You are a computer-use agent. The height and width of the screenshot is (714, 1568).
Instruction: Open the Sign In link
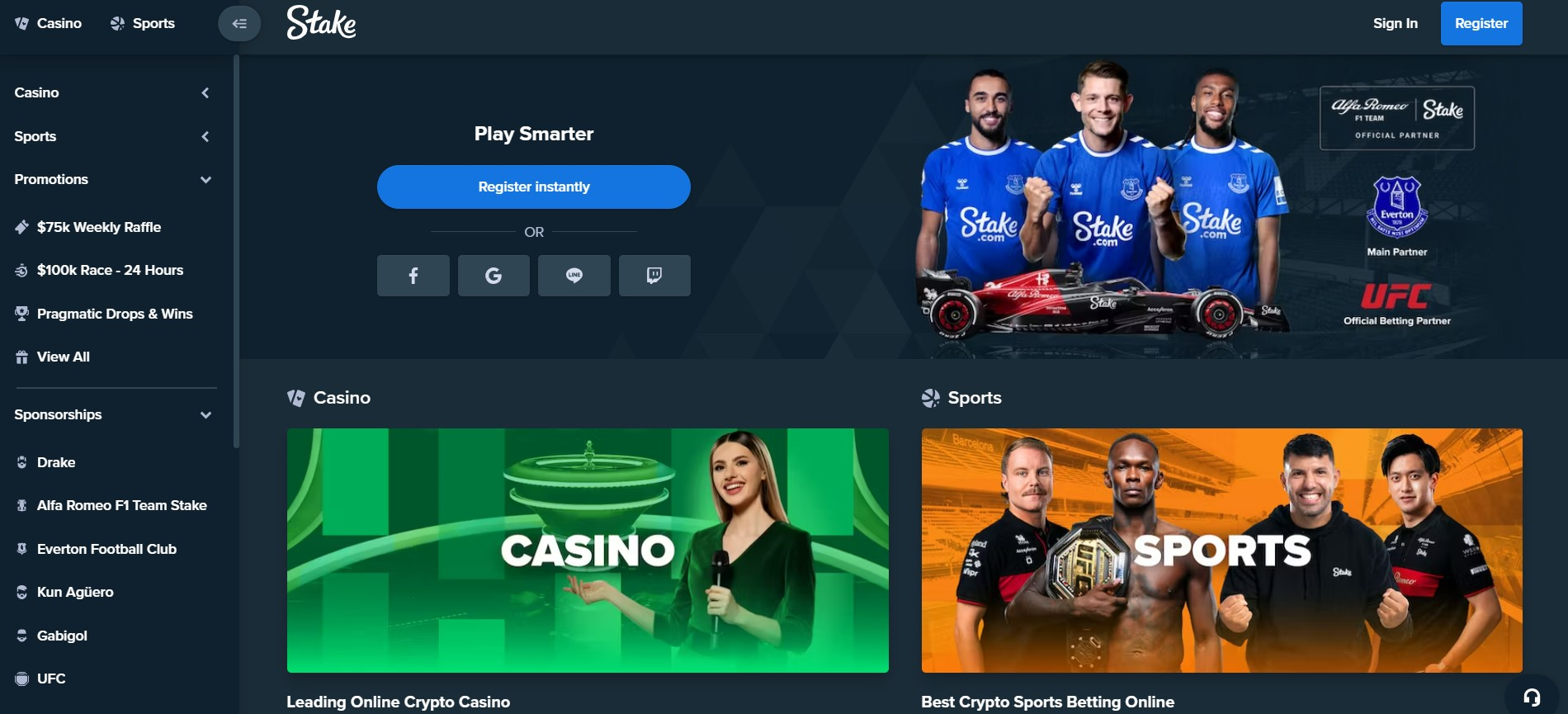point(1395,23)
